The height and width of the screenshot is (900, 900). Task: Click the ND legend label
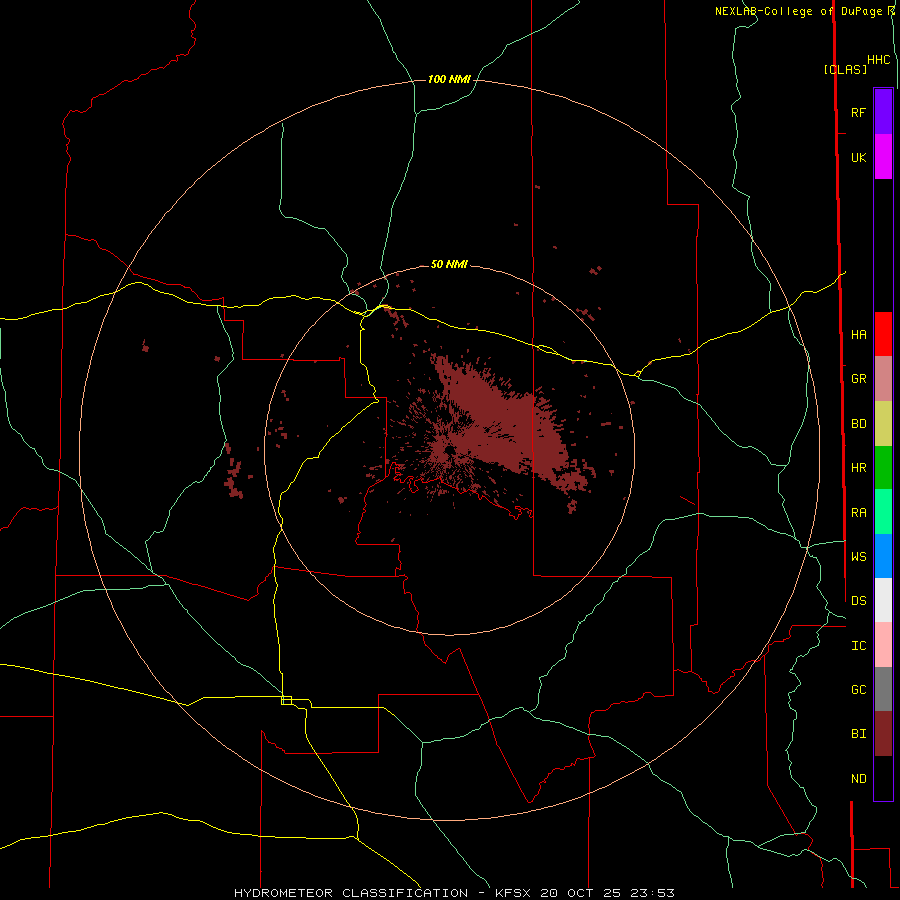coord(858,778)
